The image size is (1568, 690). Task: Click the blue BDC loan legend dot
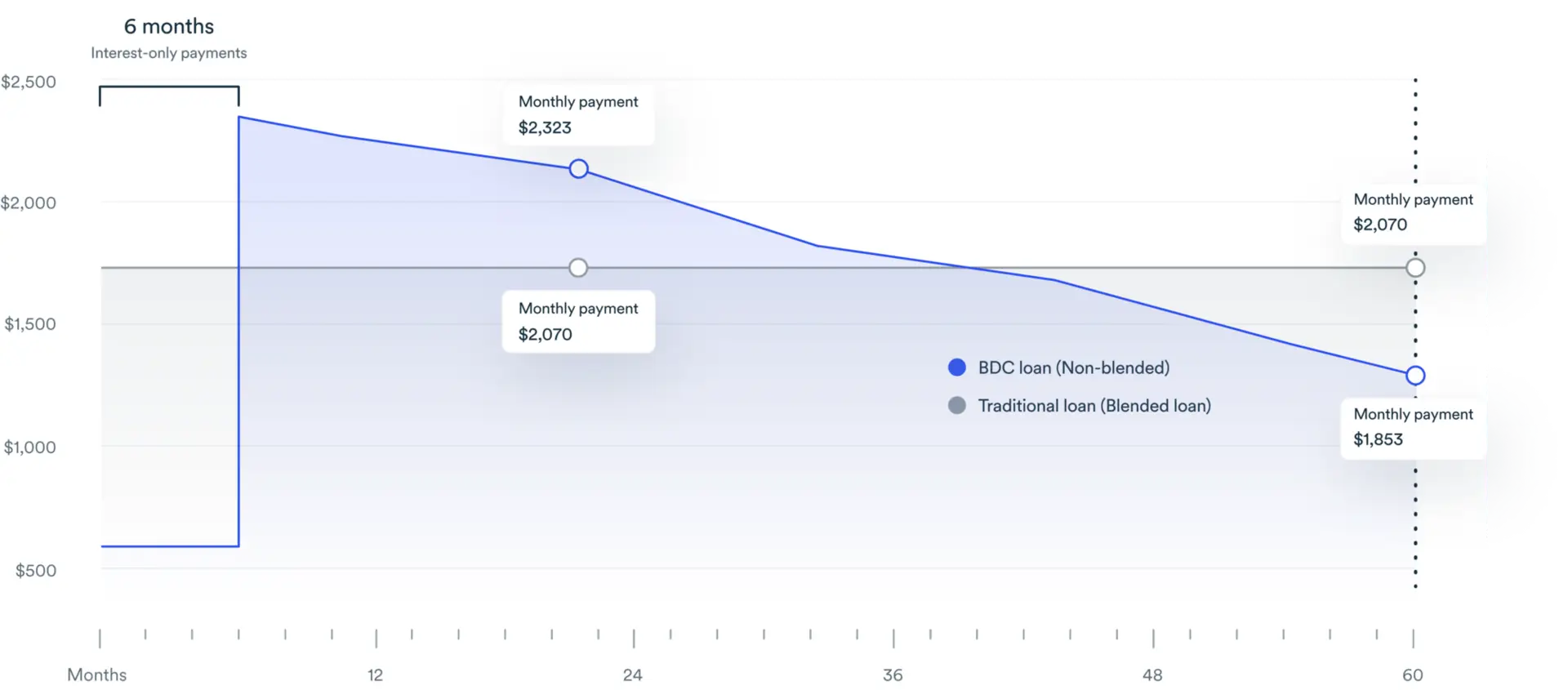[x=957, y=367]
